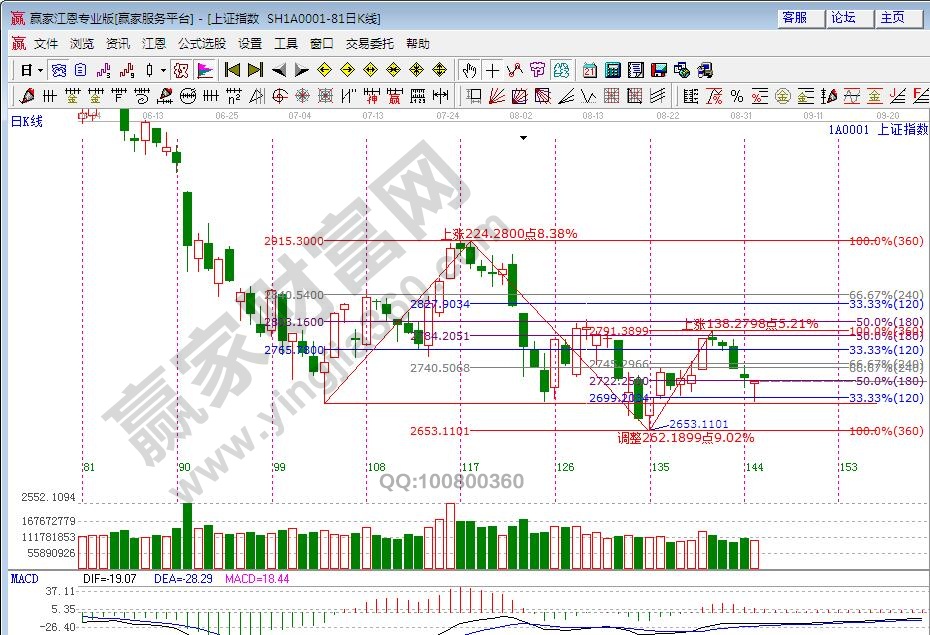Click the 日K线 chart label

click(x=28, y=122)
